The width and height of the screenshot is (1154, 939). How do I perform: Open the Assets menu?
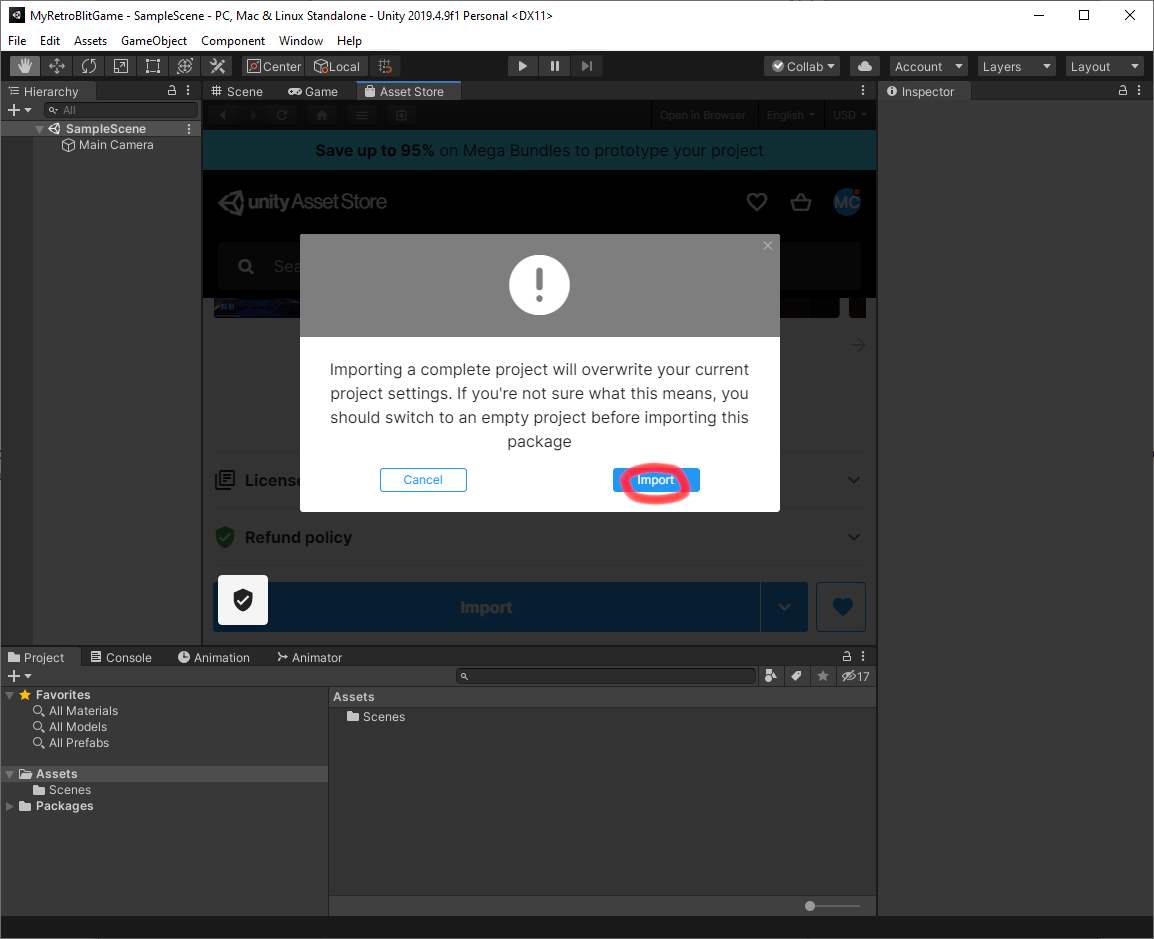click(x=90, y=40)
